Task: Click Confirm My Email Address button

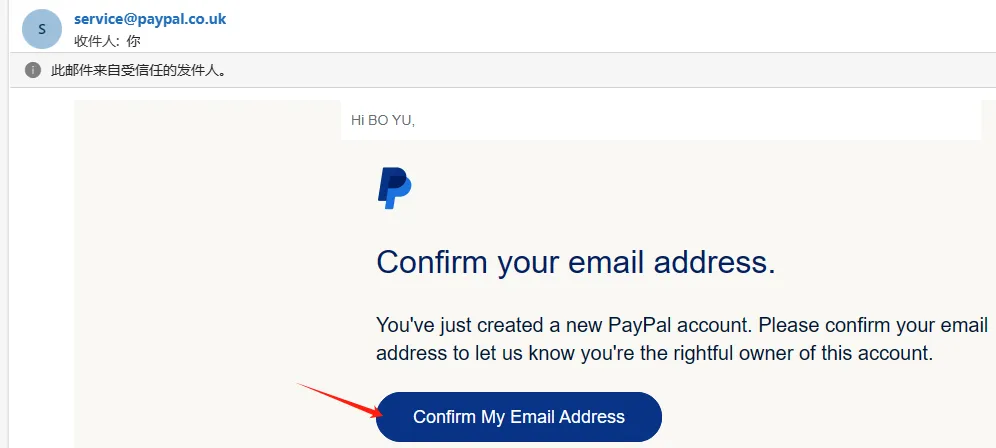Action: (519, 417)
